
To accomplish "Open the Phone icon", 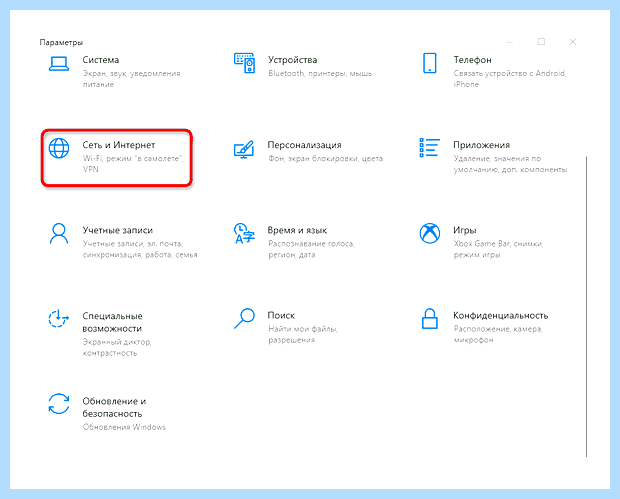I will pyautogui.click(x=429, y=63).
